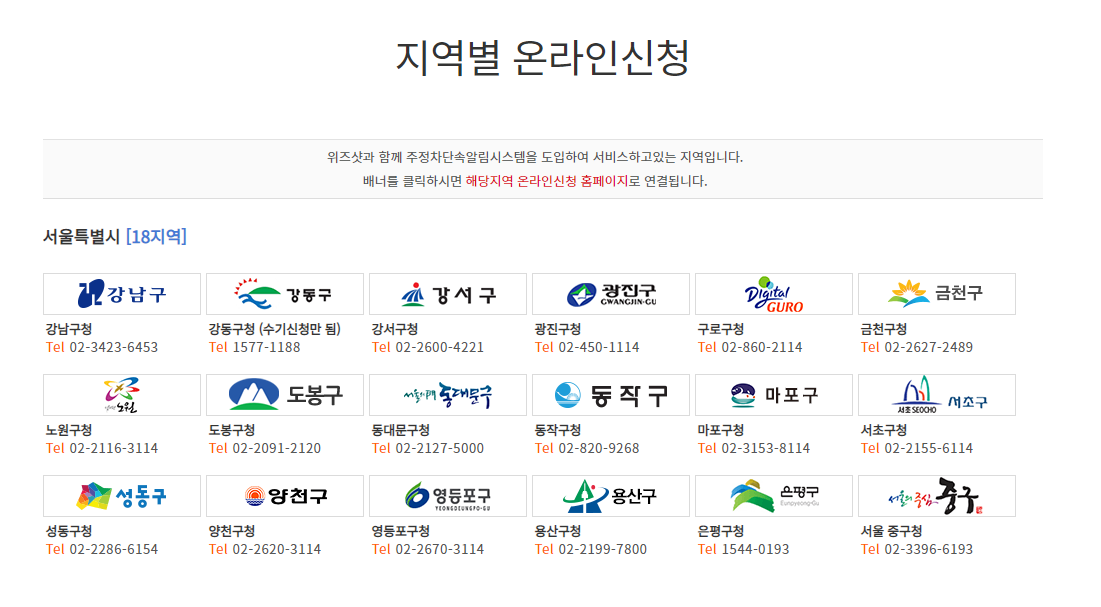The height and width of the screenshot is (607, 1101).
Task: Click phone number 02-2127-5000
Action: click(440, 448)
